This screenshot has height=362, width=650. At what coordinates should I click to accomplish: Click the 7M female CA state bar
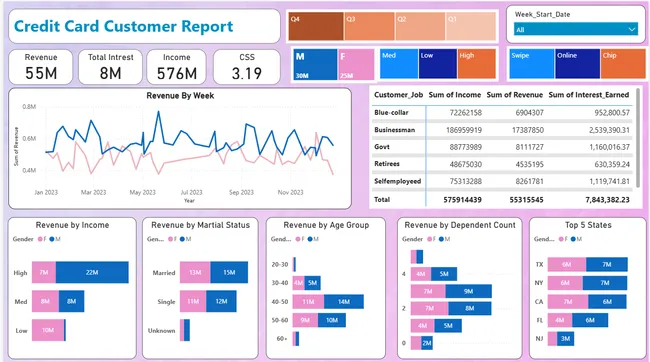click(x=568, y=301)
